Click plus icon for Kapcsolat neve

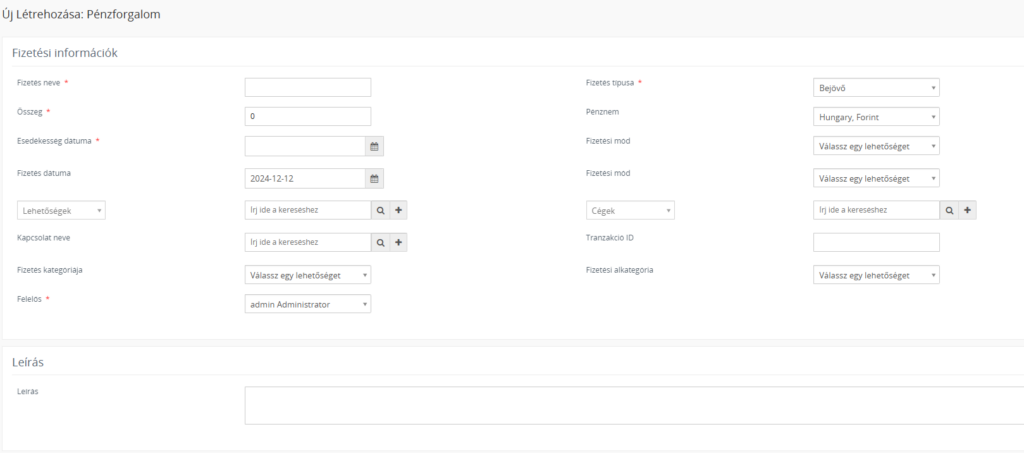point(398,242)
